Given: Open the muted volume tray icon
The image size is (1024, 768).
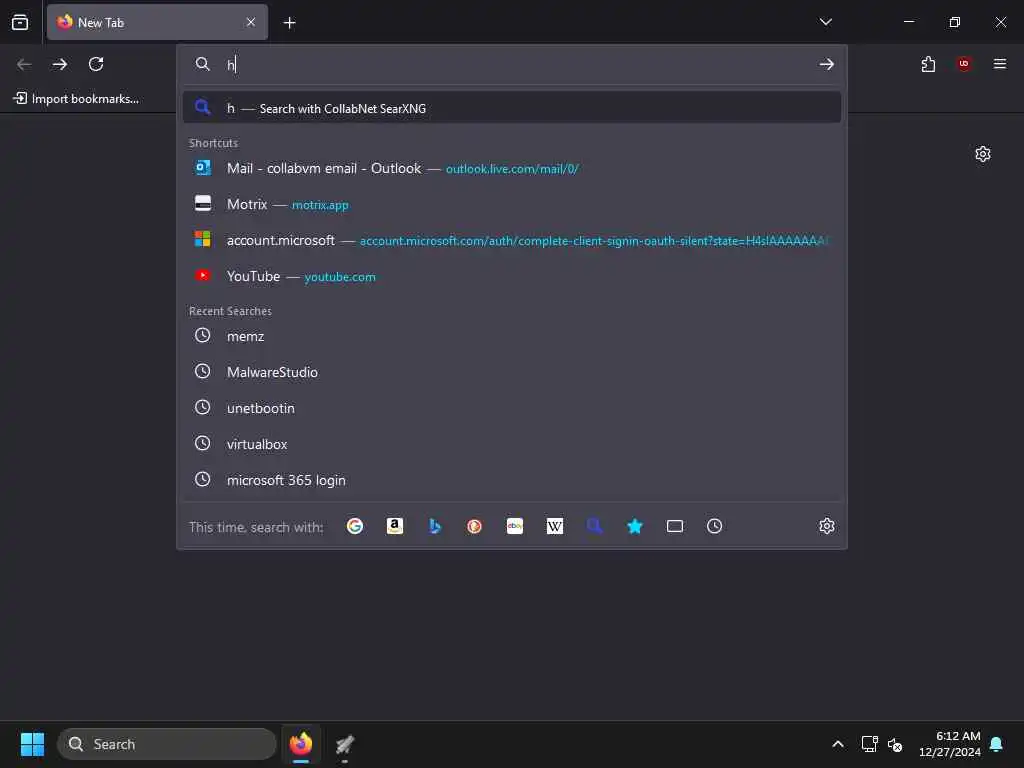Looking at the screenshot, I should coord(895,744).
